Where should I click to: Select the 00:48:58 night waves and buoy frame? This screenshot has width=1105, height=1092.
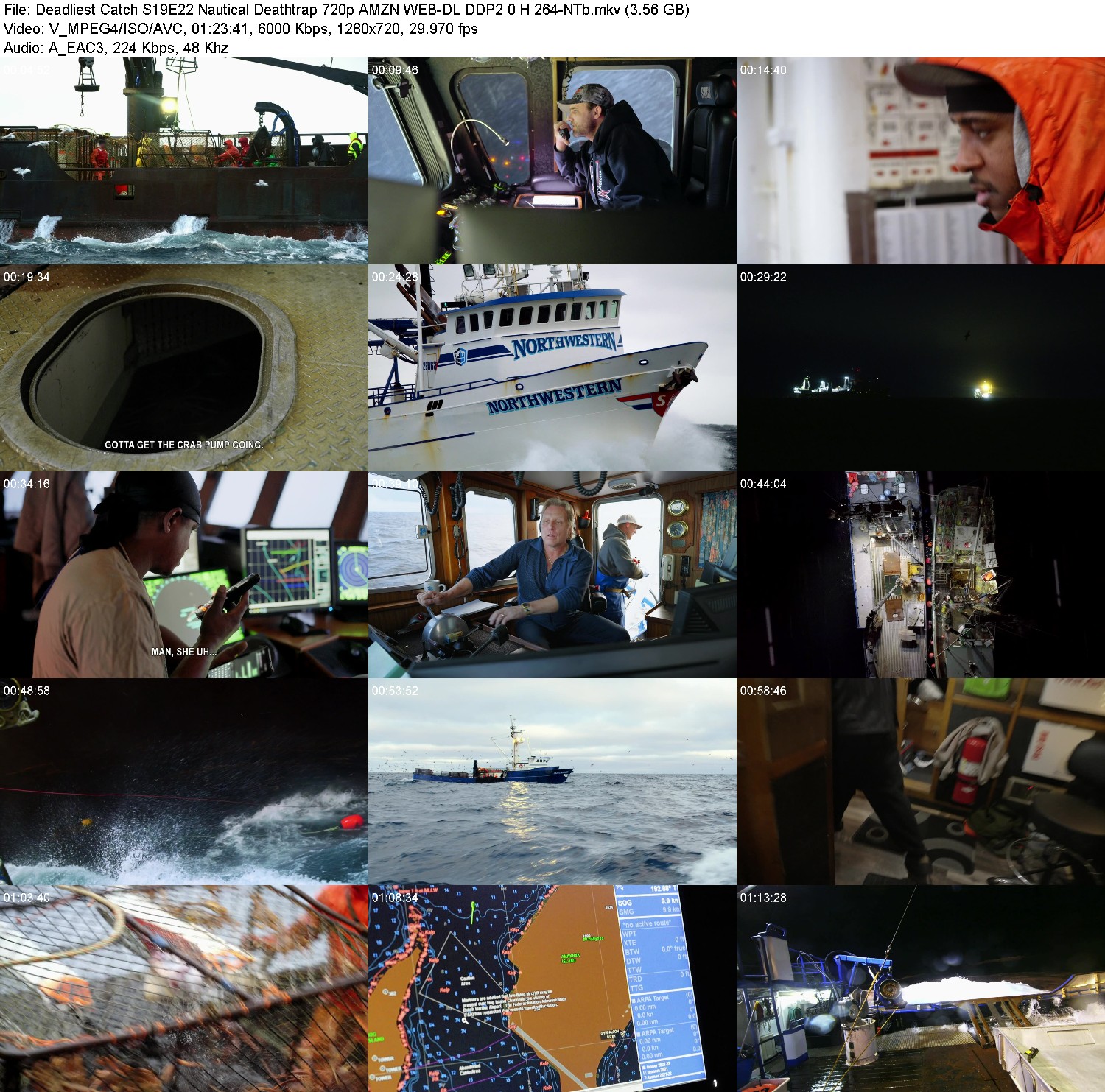click(x=184, y=781)
